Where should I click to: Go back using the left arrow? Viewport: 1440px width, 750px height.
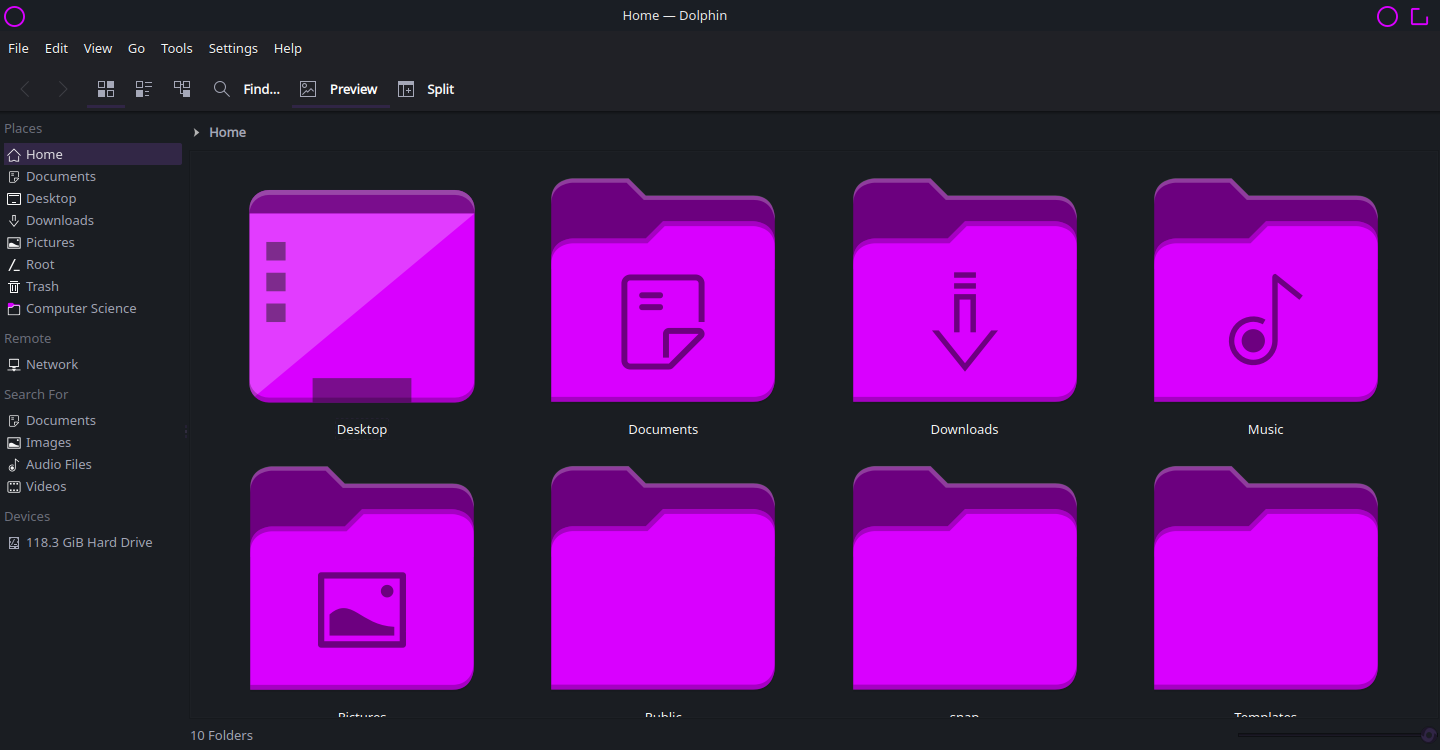tap(25, 89)
